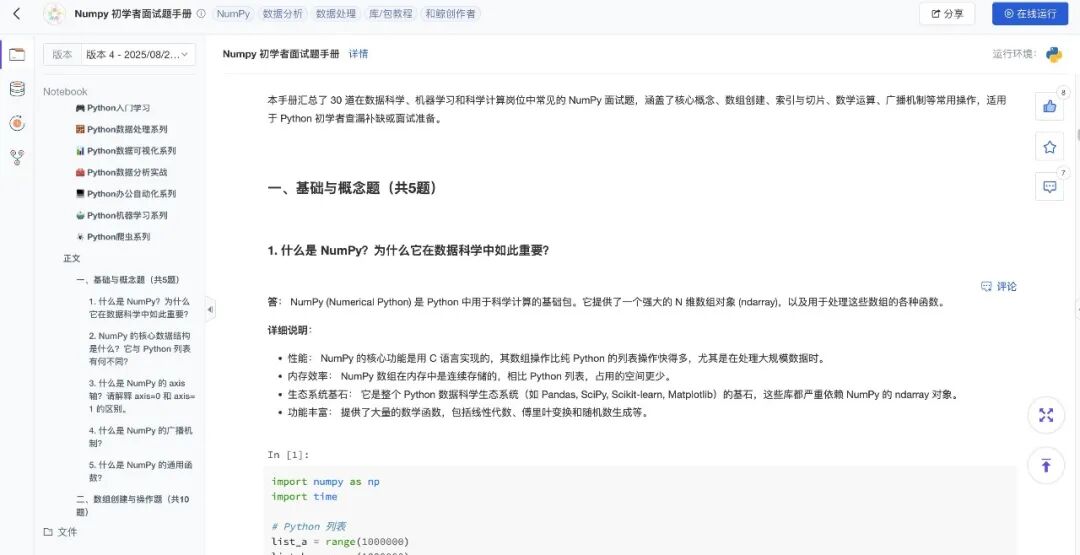Select the 库/包教程 tag
The height and width of the screenshot is (555, 1080).
[391, 14]
